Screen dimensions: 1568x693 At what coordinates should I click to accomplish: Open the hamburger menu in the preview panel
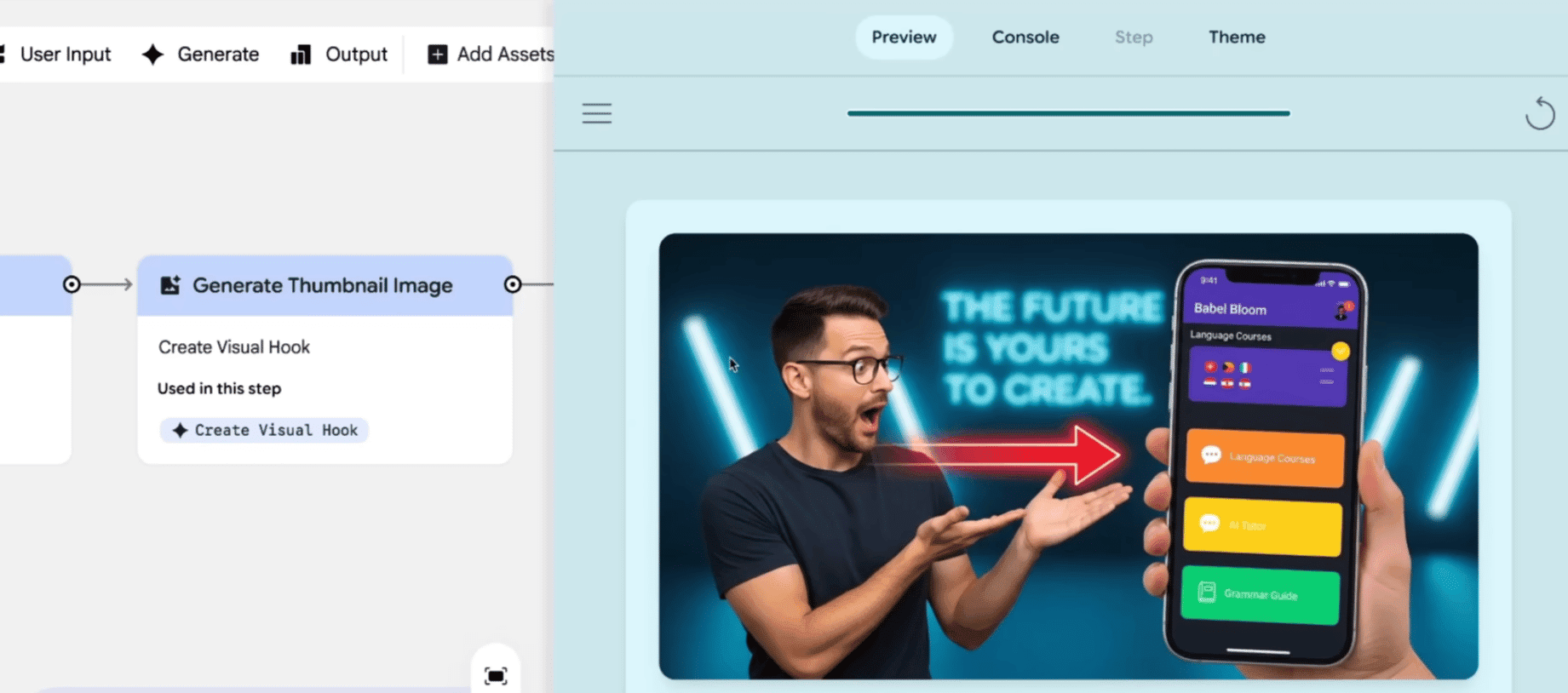coord(596,113)
